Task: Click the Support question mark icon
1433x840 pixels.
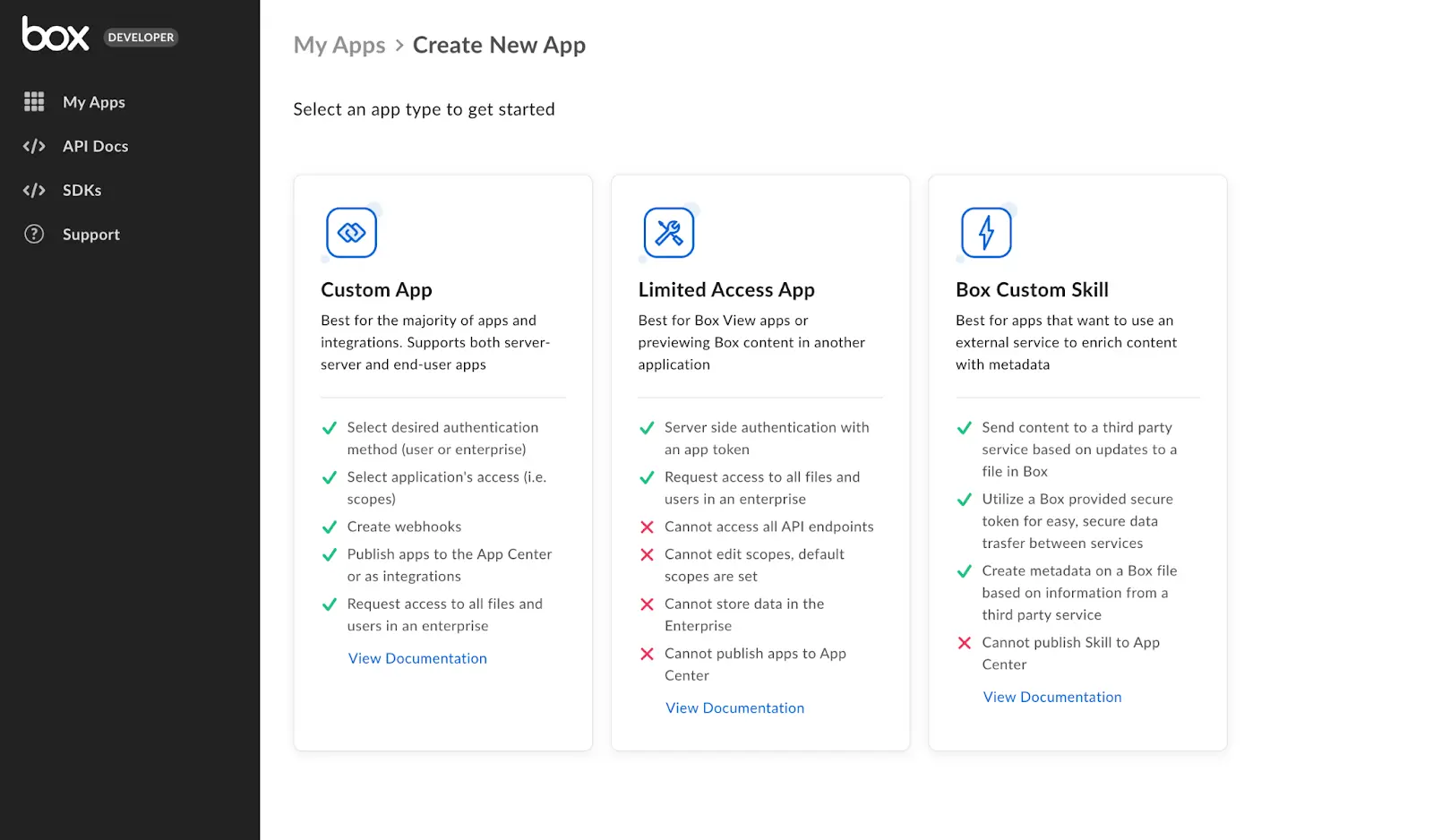Action: tap(34, 234)
